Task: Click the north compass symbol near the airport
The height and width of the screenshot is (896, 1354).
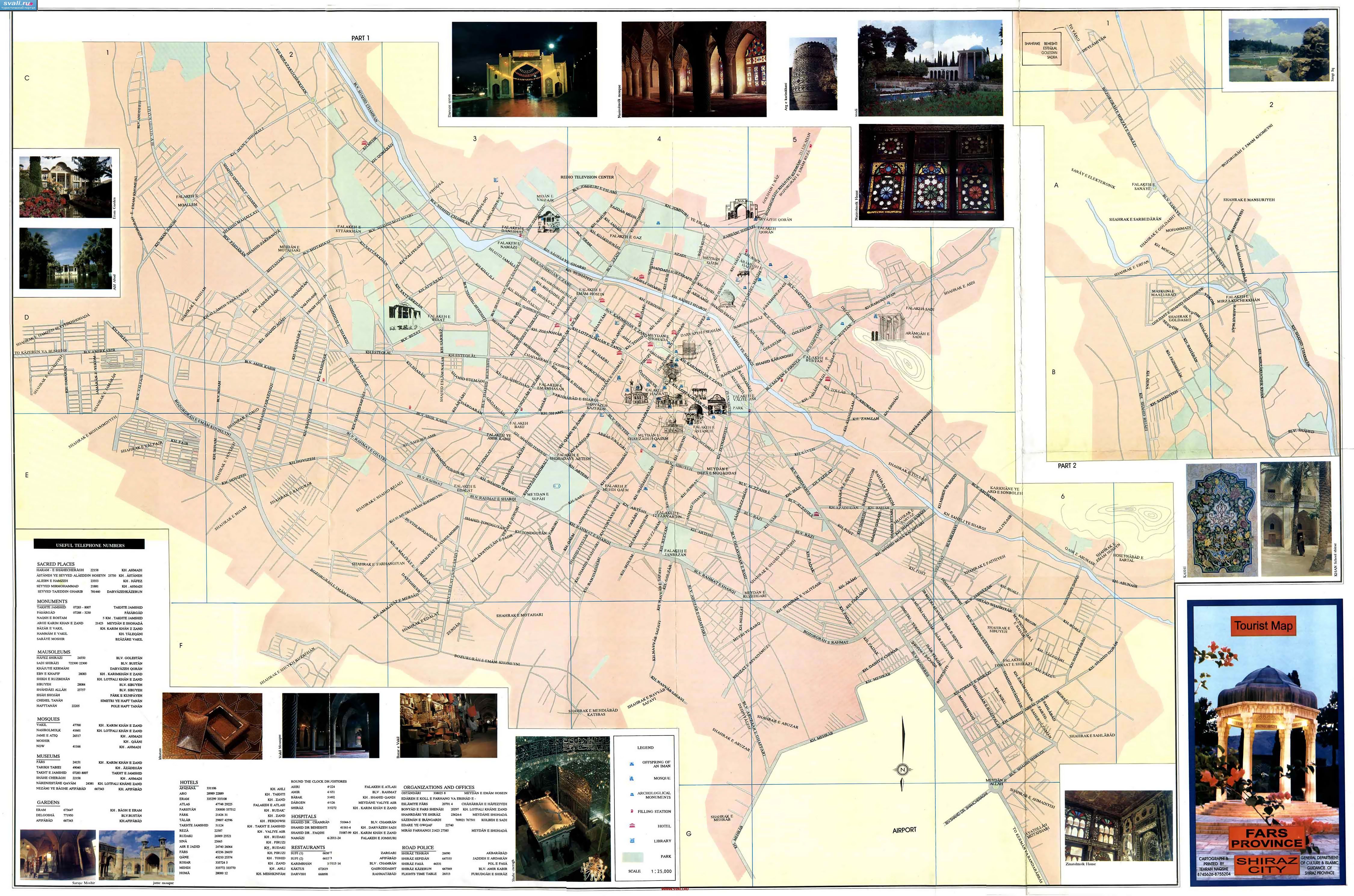Action: click(903, 769)
